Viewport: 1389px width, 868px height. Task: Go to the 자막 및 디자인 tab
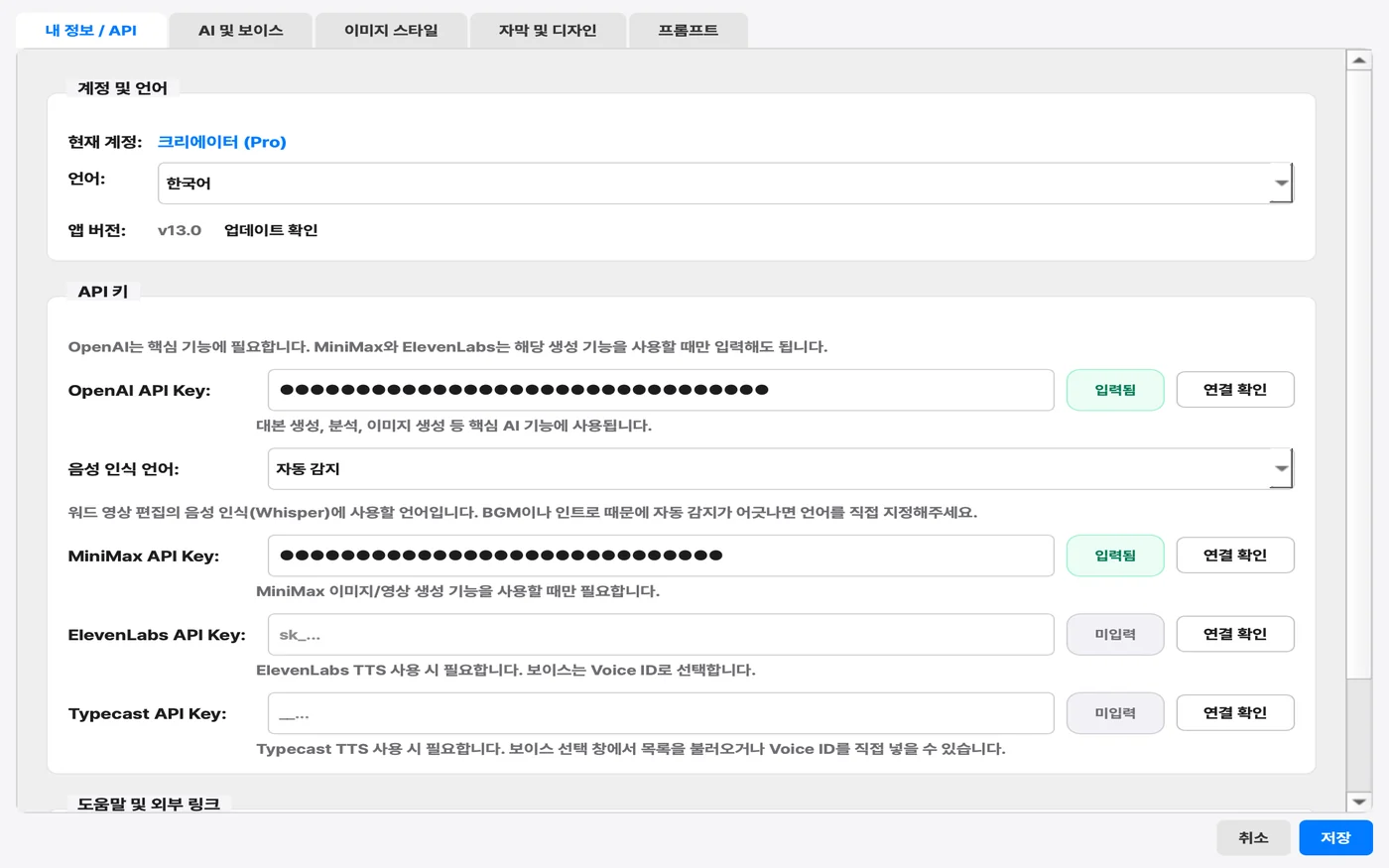548,31
